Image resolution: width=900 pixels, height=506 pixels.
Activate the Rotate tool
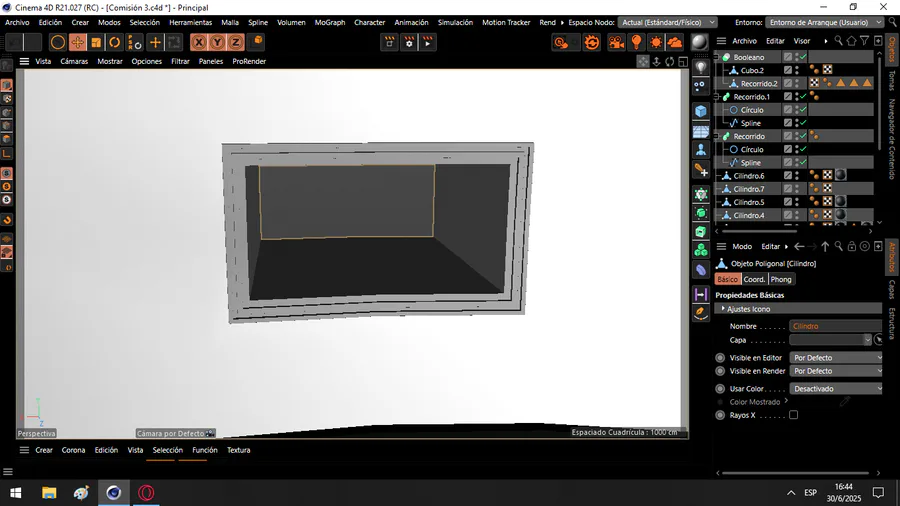(115, 42)
